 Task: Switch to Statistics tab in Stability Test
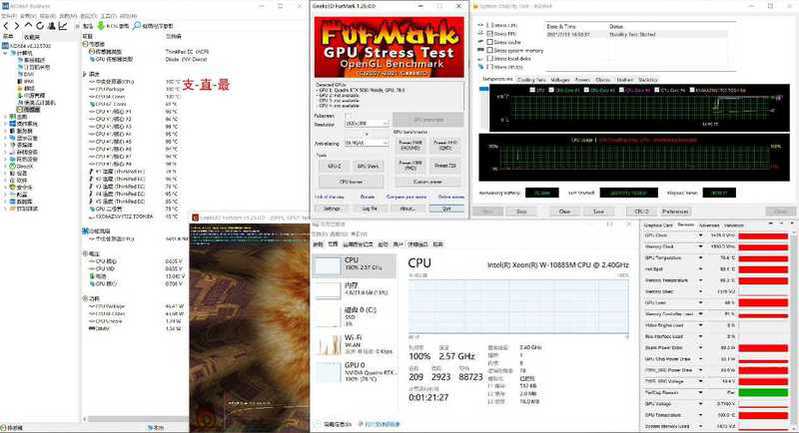point(648,80)
